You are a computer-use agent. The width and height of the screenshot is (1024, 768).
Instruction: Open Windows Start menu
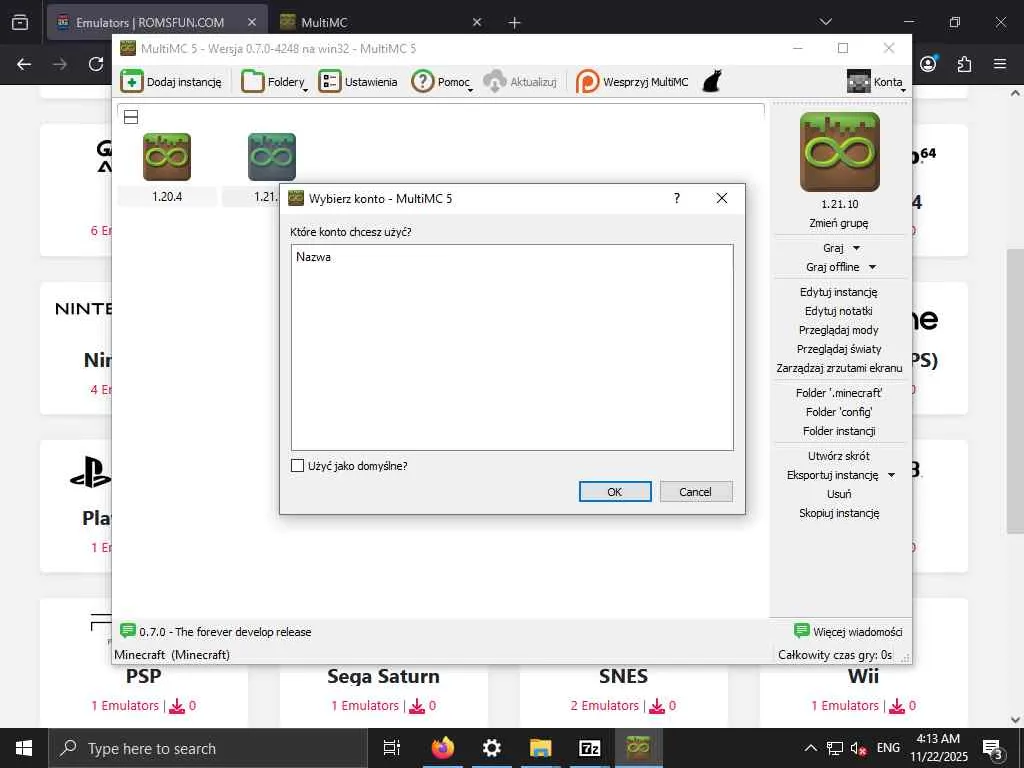pyautogui.click(x=24, y=748)
